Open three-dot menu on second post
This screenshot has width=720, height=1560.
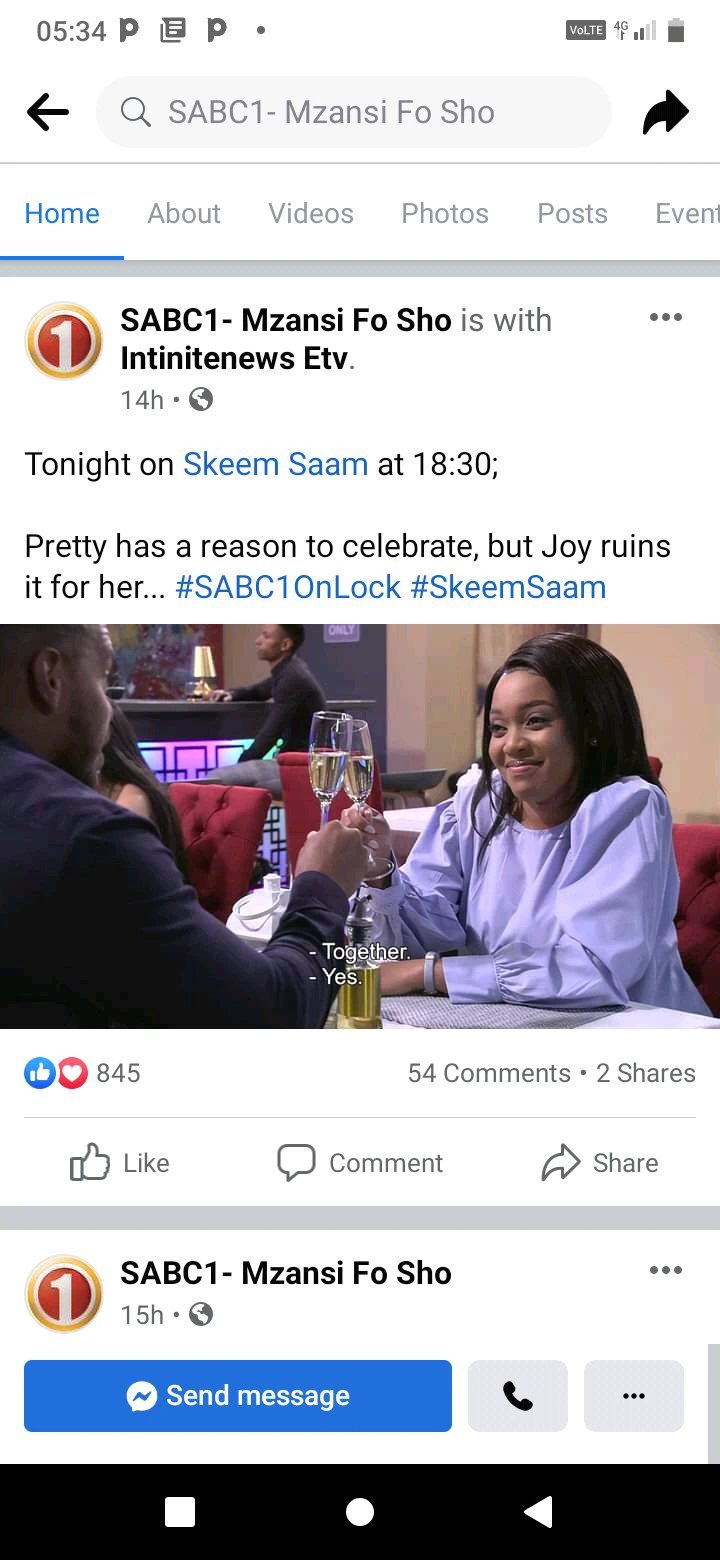tap(665, 1271)
